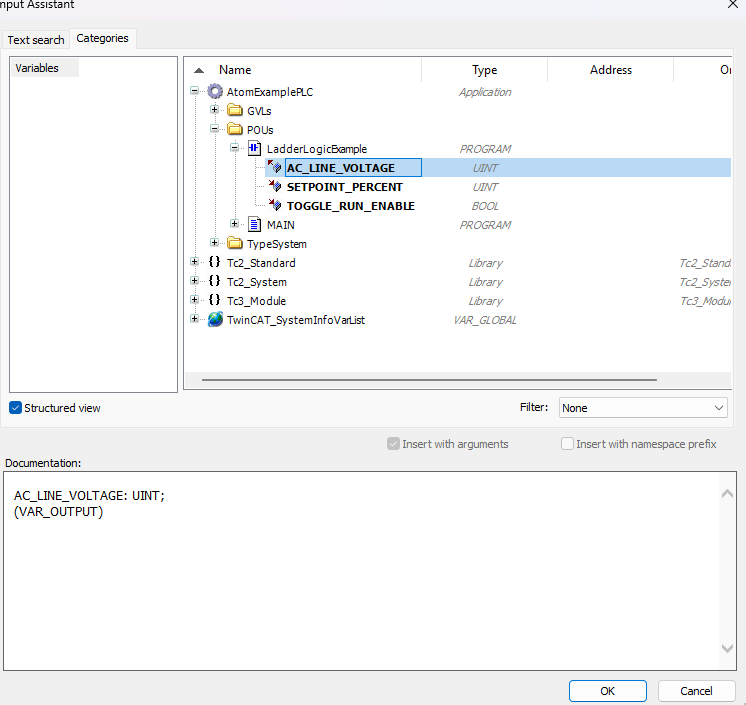Image resolution: width=746 pixels, height=705 pixels.
Task: Click the Documentation scroll down arrow
Action: pos(727,648)
